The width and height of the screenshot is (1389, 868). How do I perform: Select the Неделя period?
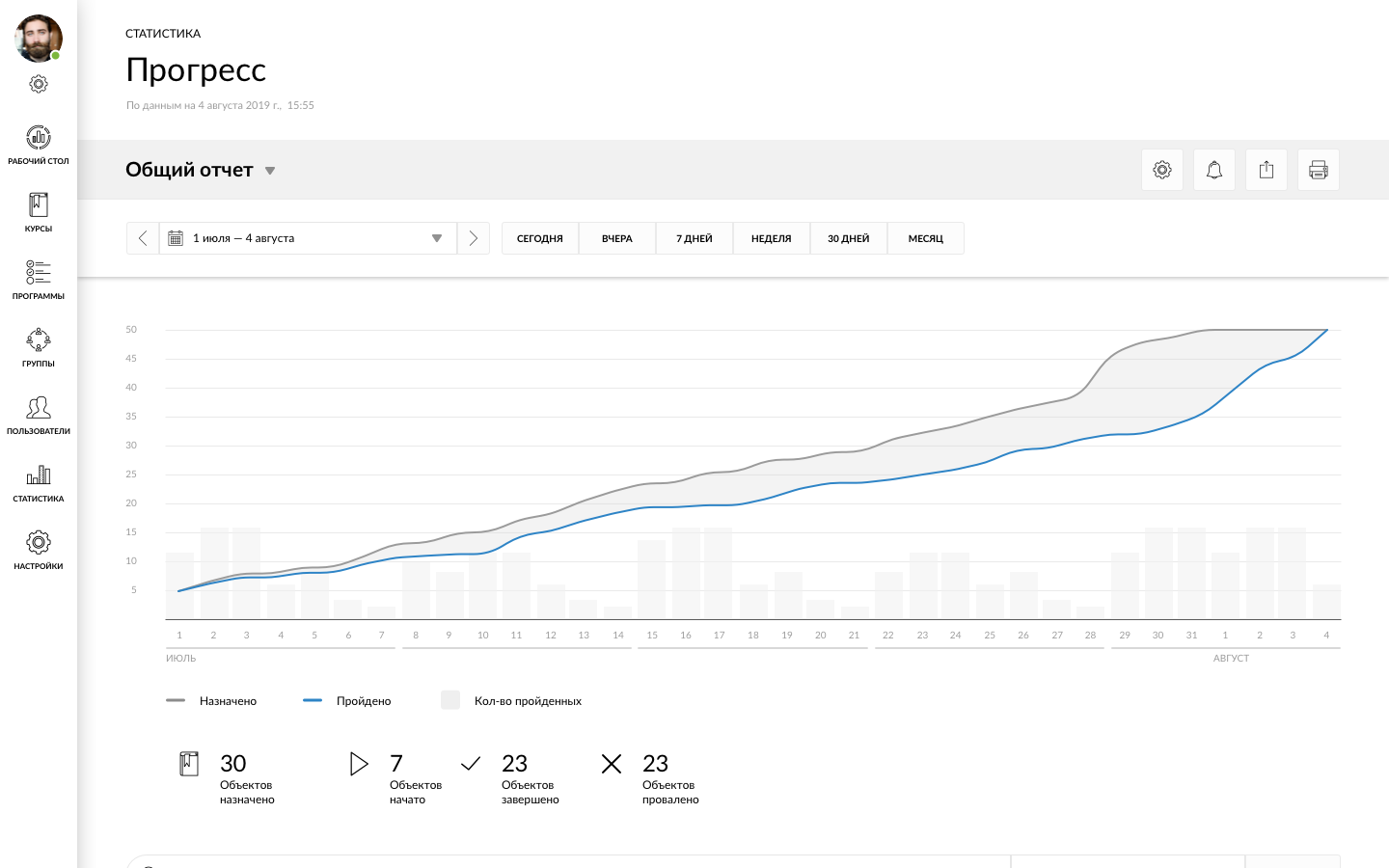pyautogui.click(x=772, y=238)
